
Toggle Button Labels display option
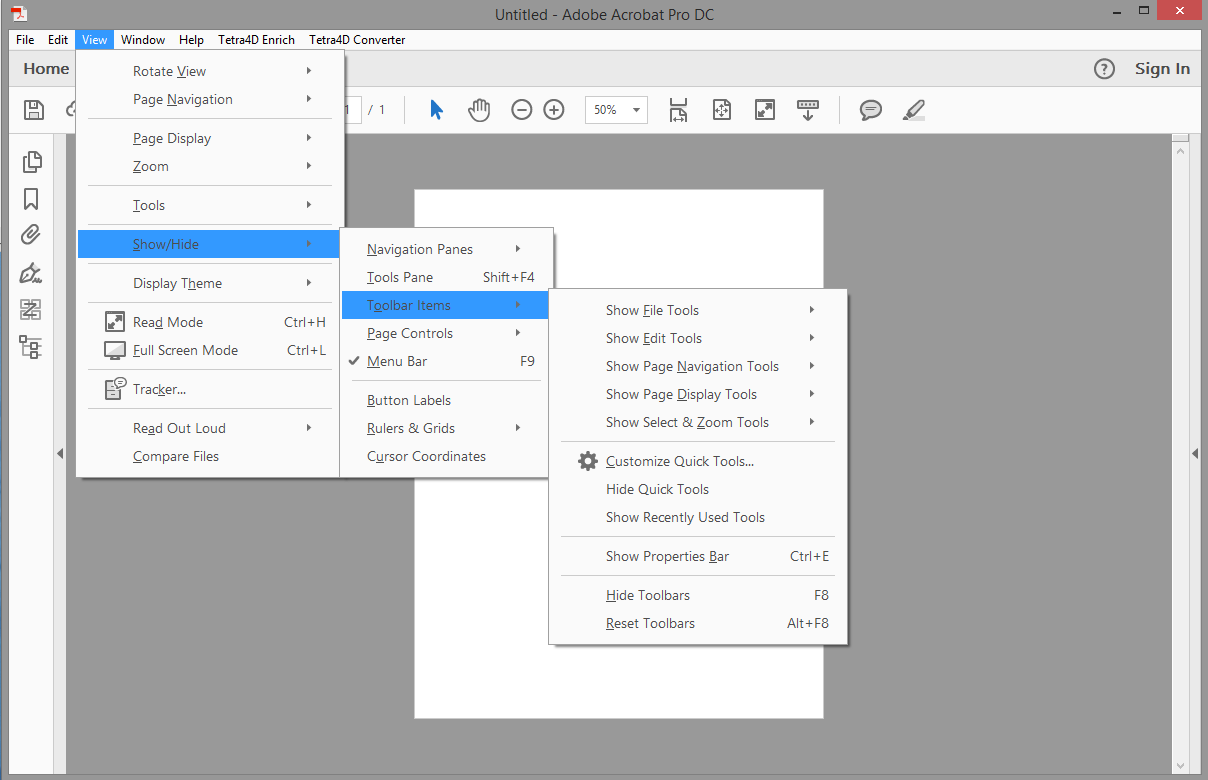444,400
